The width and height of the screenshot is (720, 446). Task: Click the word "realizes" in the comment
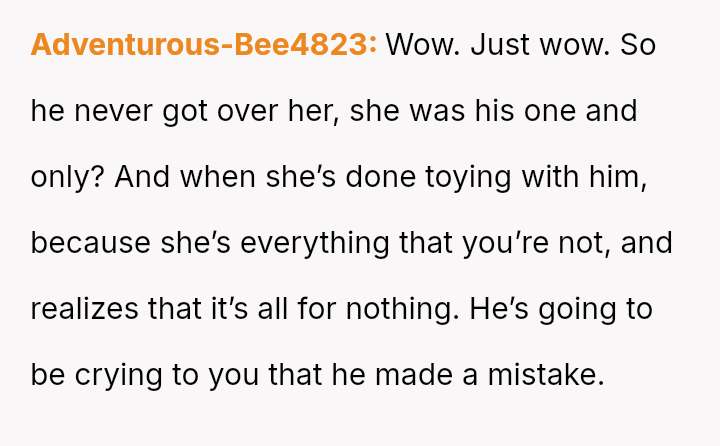click(84, 309)
